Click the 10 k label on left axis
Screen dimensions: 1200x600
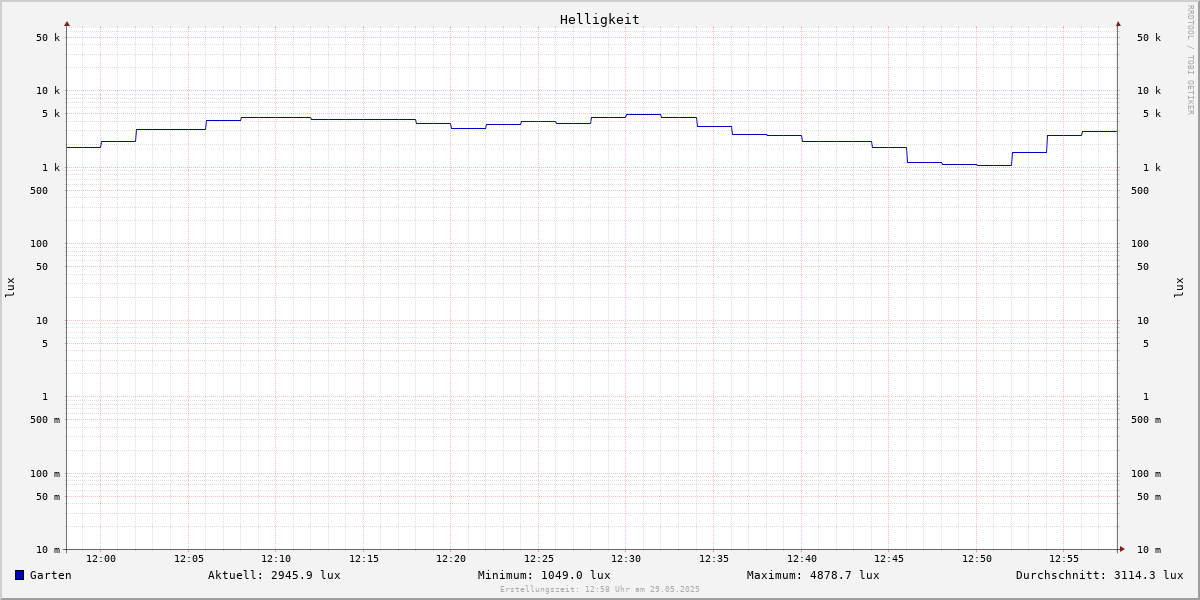click(48, 91)
